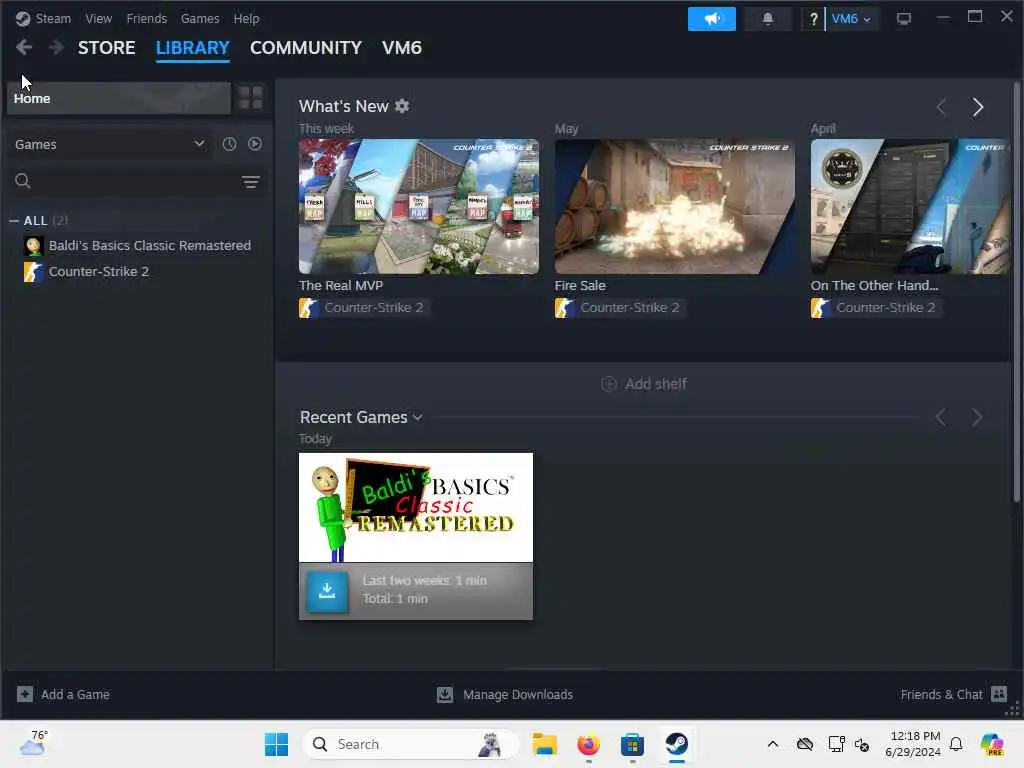Image resolution: width=1024 pixels, height=768 pixels.
Task: Click Add a Game
Action: click(63, 694)
